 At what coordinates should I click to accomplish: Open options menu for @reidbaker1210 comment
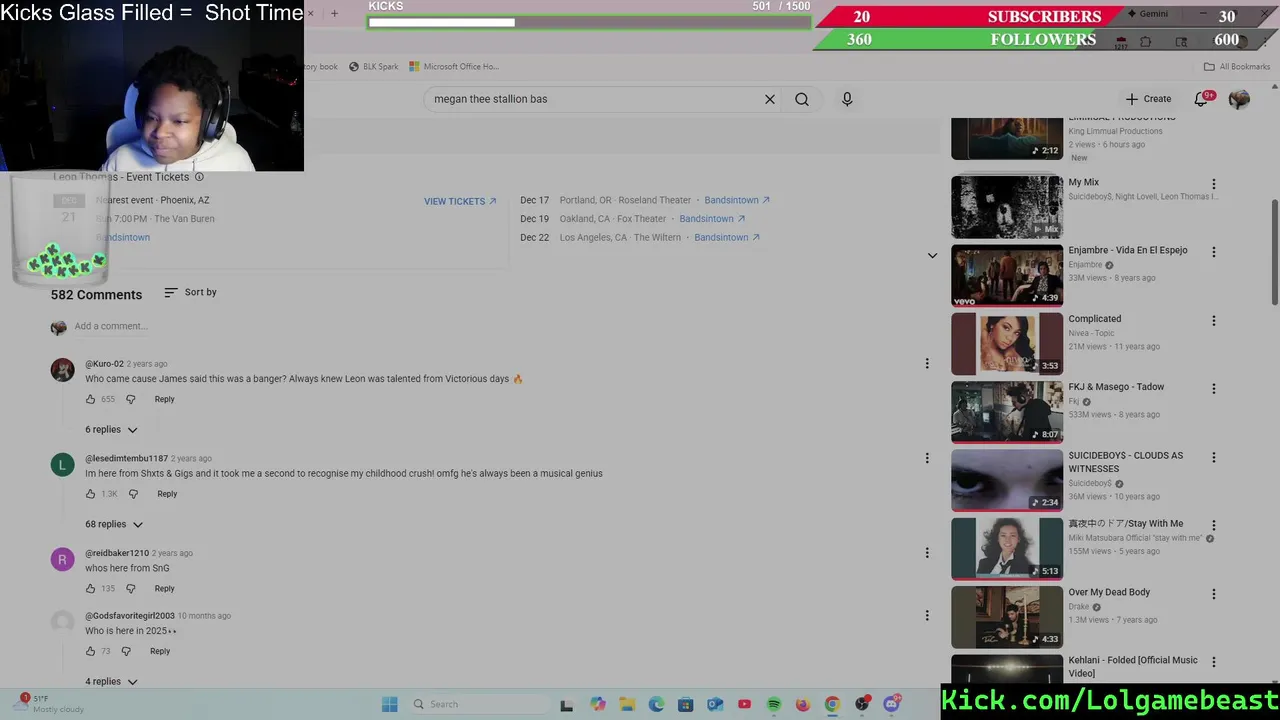[927, 553]
